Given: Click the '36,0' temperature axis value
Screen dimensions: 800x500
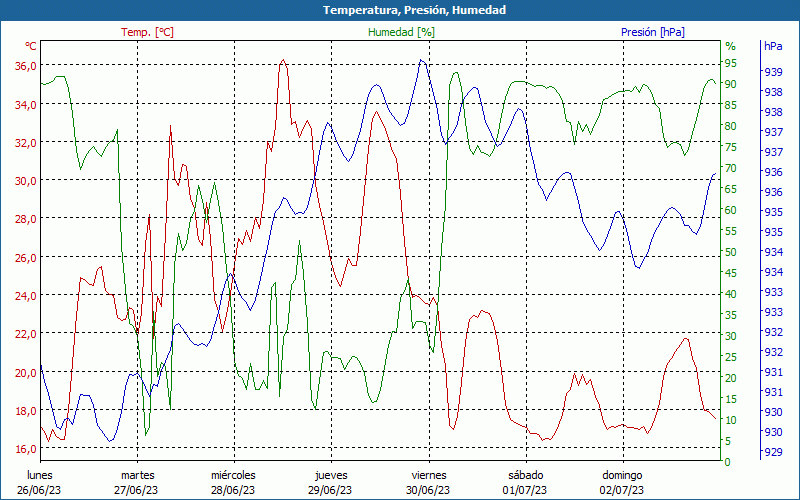Looking at the screenshot, I should pos(26,66).
